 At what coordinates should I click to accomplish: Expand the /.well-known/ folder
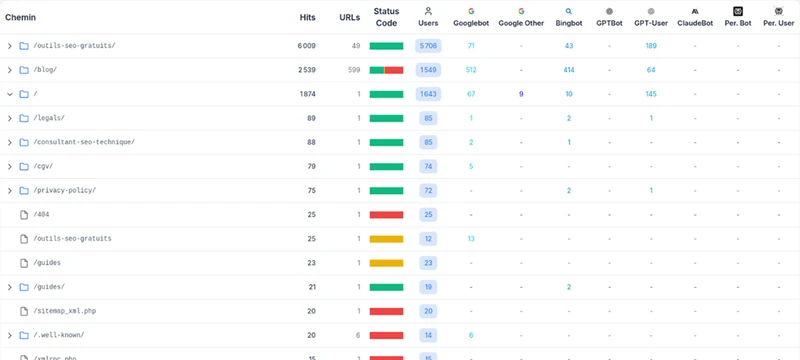tap(9, 336)
